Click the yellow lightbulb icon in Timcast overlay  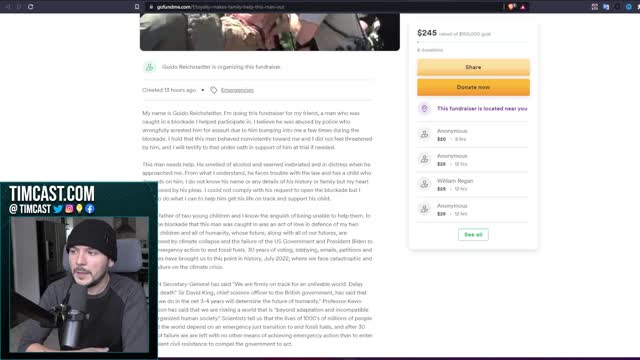click(x=79, y=209)
